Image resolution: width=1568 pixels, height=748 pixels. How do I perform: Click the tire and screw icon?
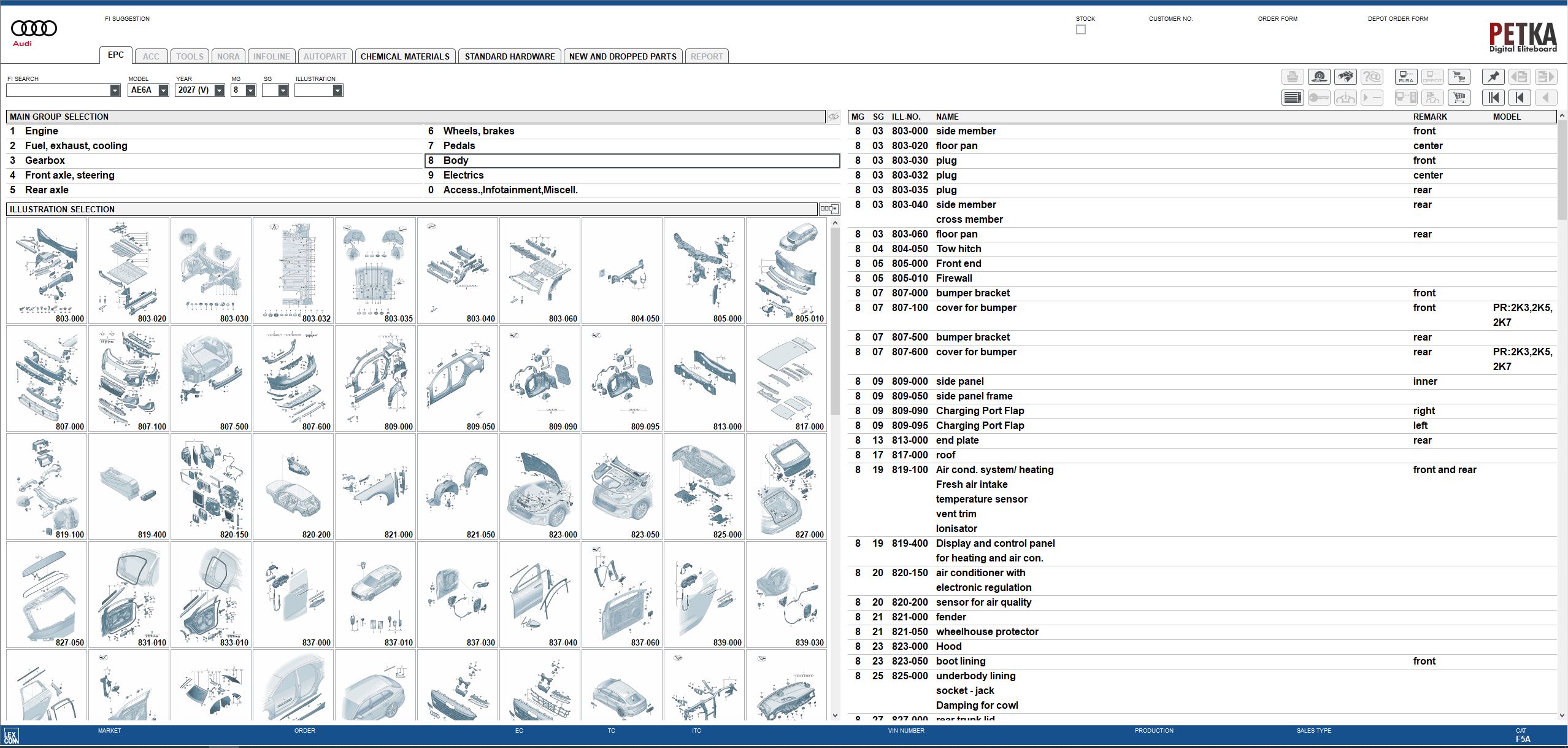1319,77
